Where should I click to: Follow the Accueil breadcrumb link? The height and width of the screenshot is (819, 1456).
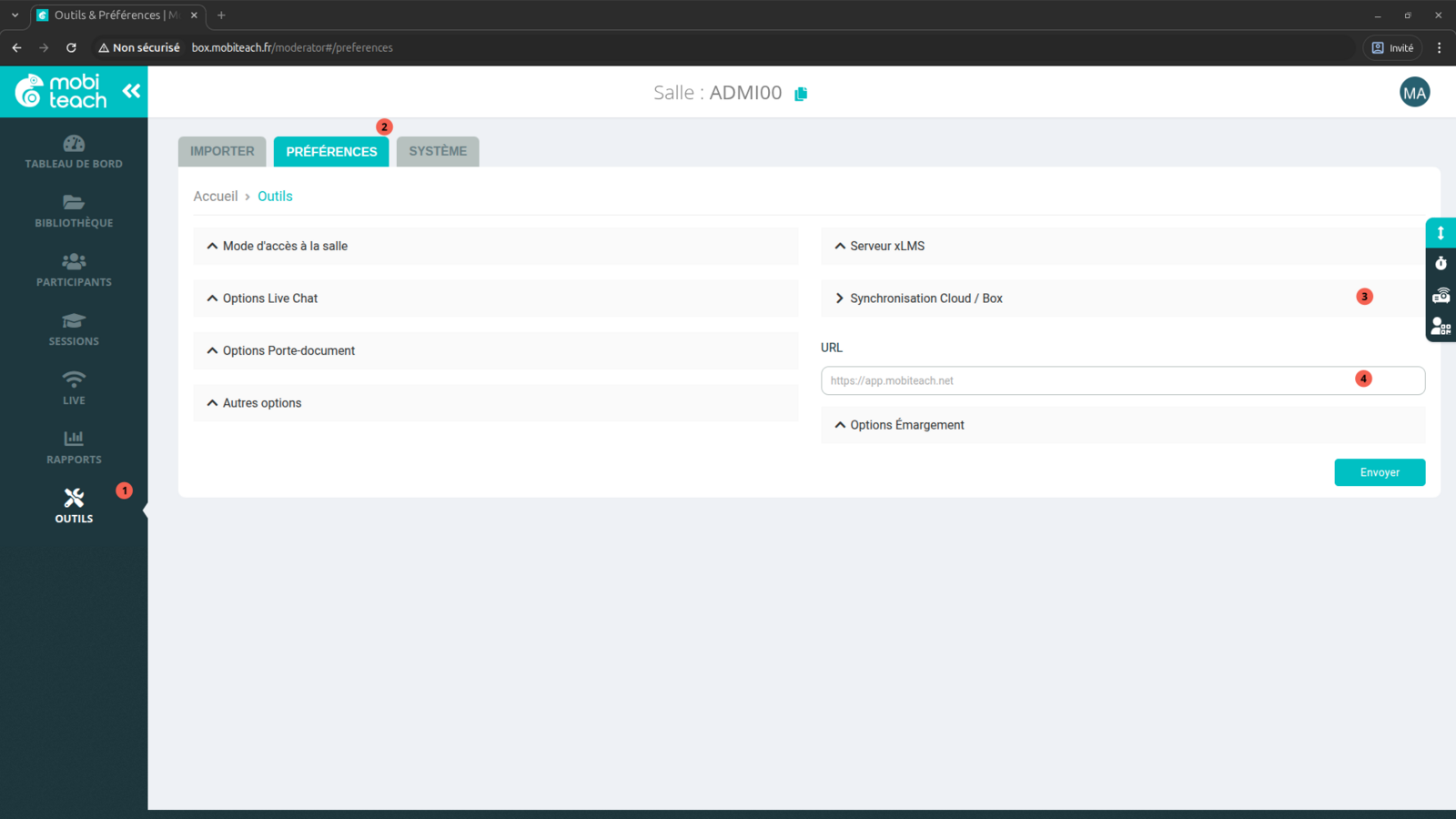pos(216,197)
